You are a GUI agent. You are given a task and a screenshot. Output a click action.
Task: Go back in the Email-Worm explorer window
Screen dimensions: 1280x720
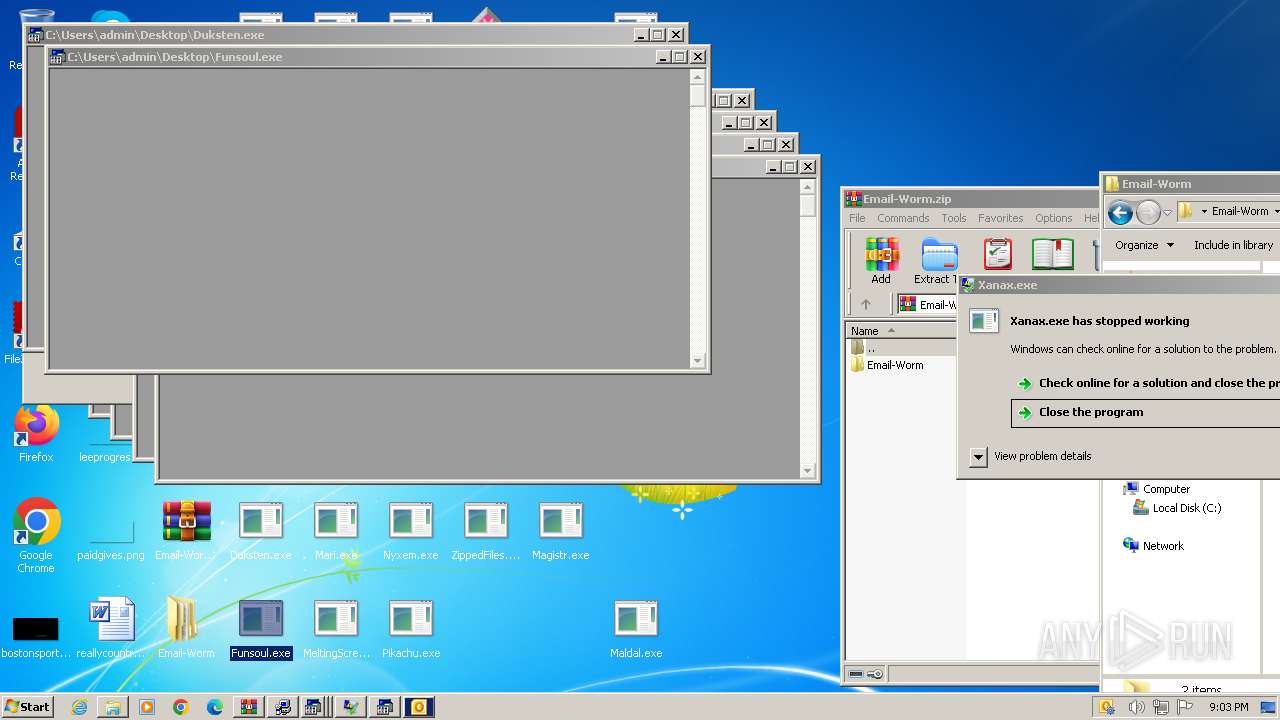point(1120,212)
